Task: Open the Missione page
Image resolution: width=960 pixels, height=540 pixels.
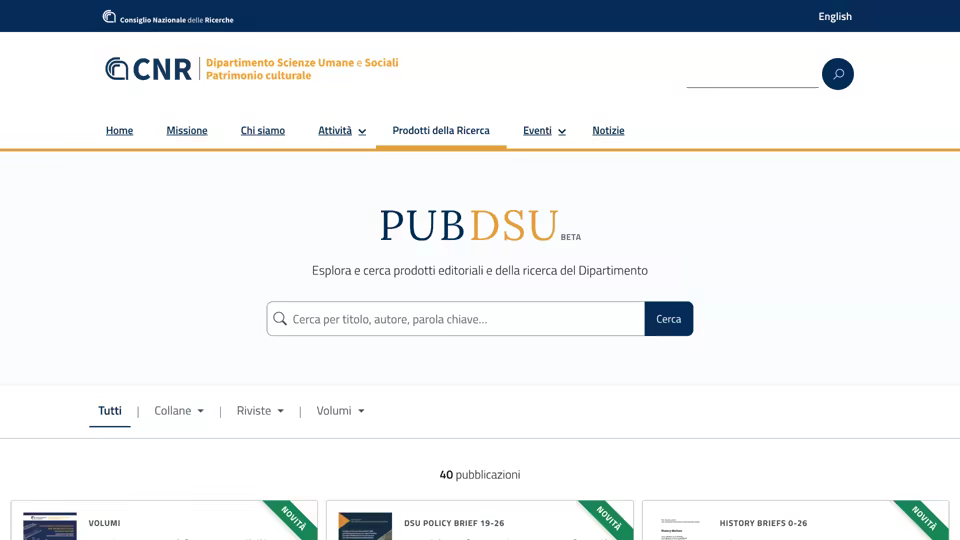Action: (x=187, y=130)
